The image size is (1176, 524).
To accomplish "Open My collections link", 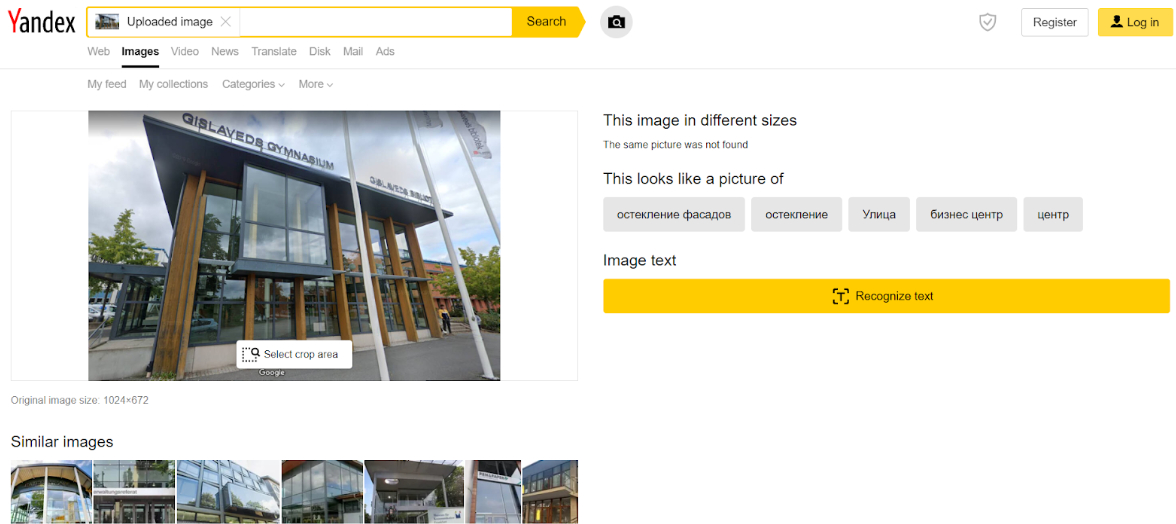I will point(173,84).
